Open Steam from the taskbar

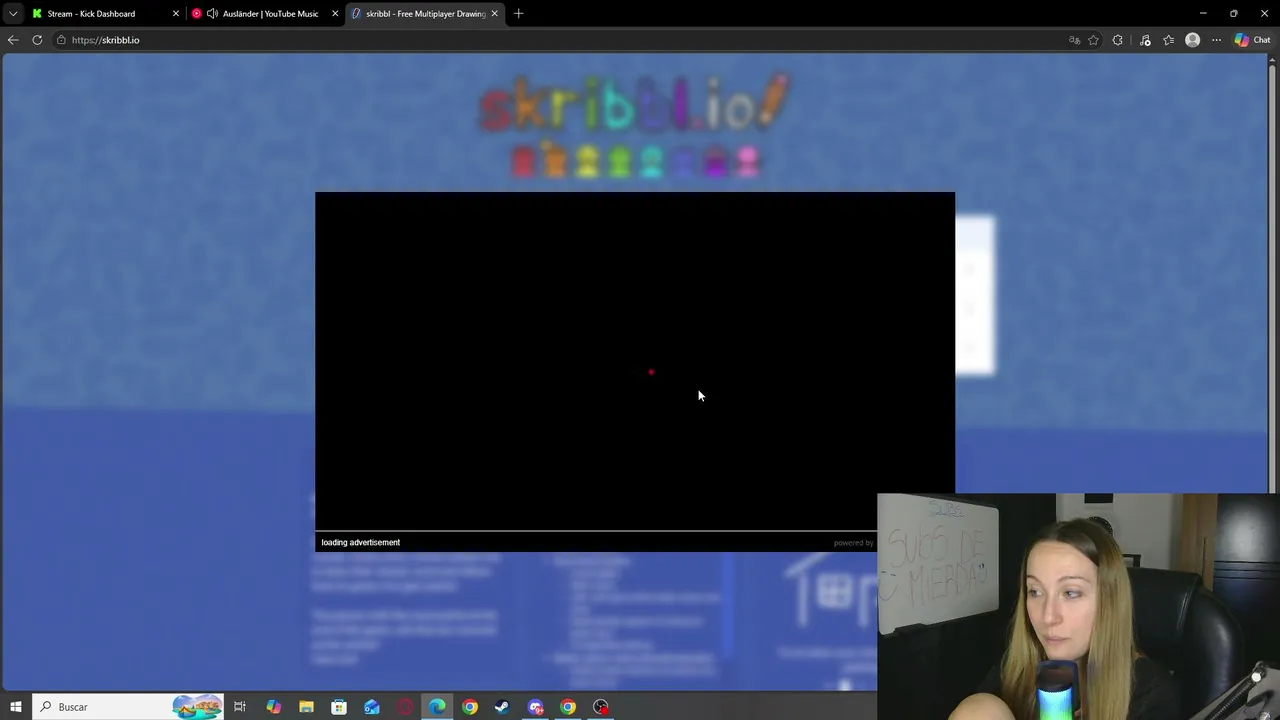point(502,707)
